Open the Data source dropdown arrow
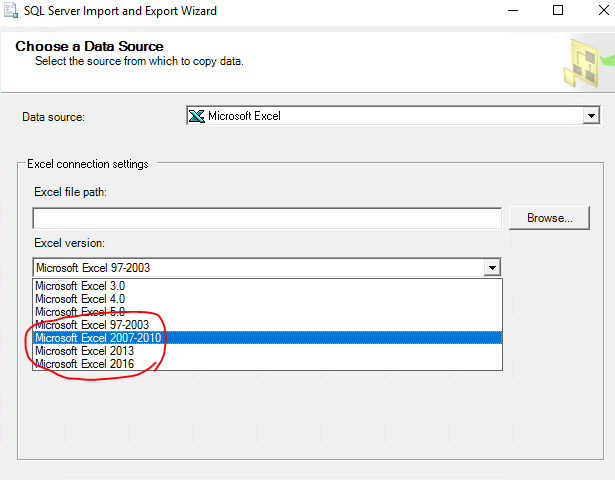 (x=591, y=116)
